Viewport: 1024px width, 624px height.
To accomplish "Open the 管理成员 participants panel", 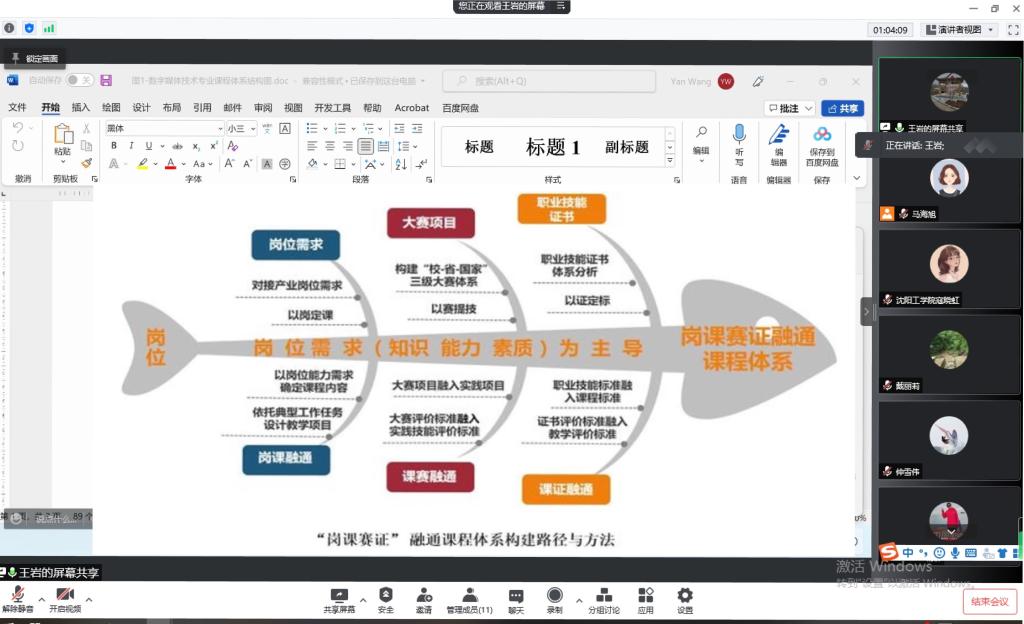I will [x=470, y=601].
